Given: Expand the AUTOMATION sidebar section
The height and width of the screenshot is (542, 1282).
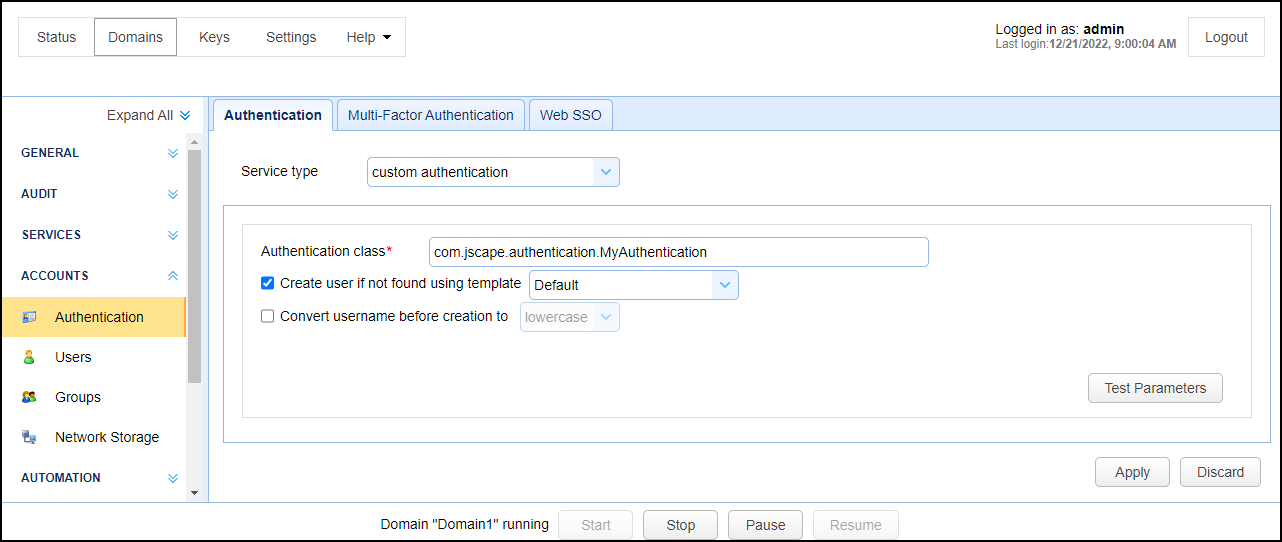Looking at the screenshot, I should (173, 478).
